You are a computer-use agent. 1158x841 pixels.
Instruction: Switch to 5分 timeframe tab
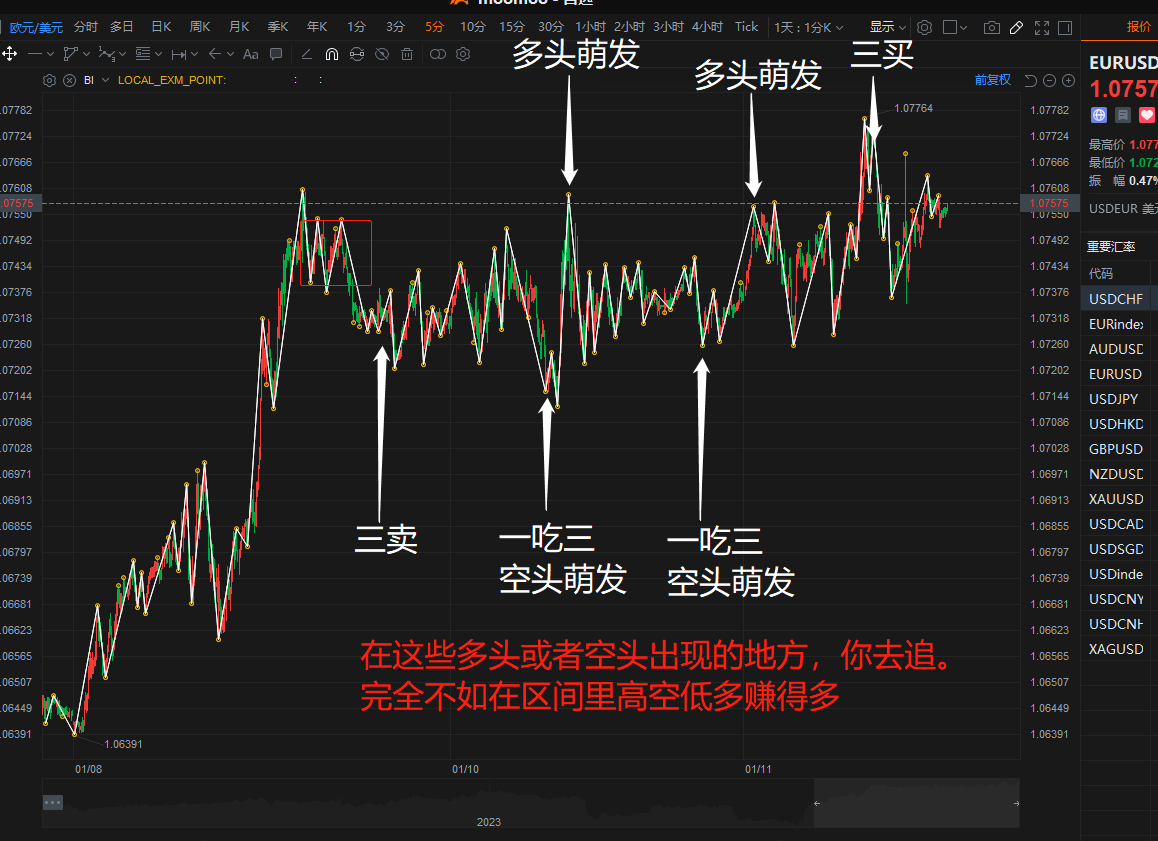[434, 27]
